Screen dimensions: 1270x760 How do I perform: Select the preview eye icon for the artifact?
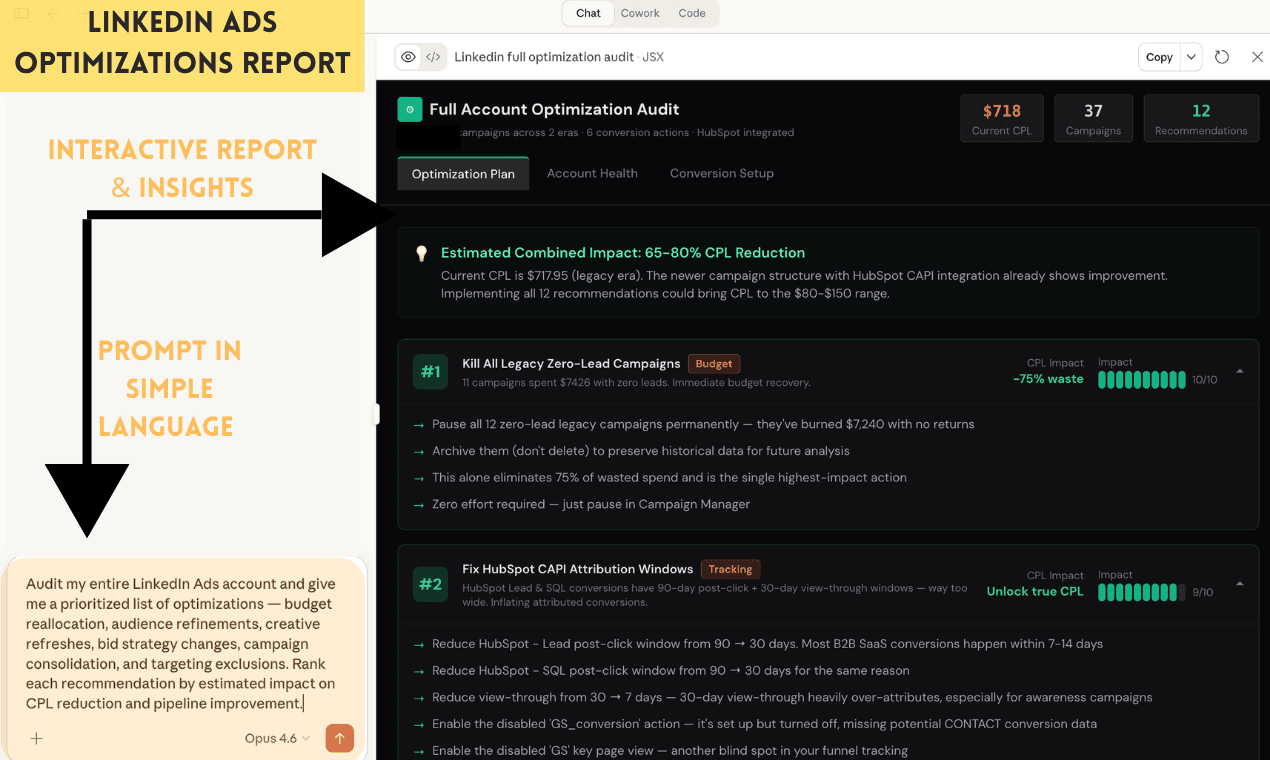pos(408,57)
